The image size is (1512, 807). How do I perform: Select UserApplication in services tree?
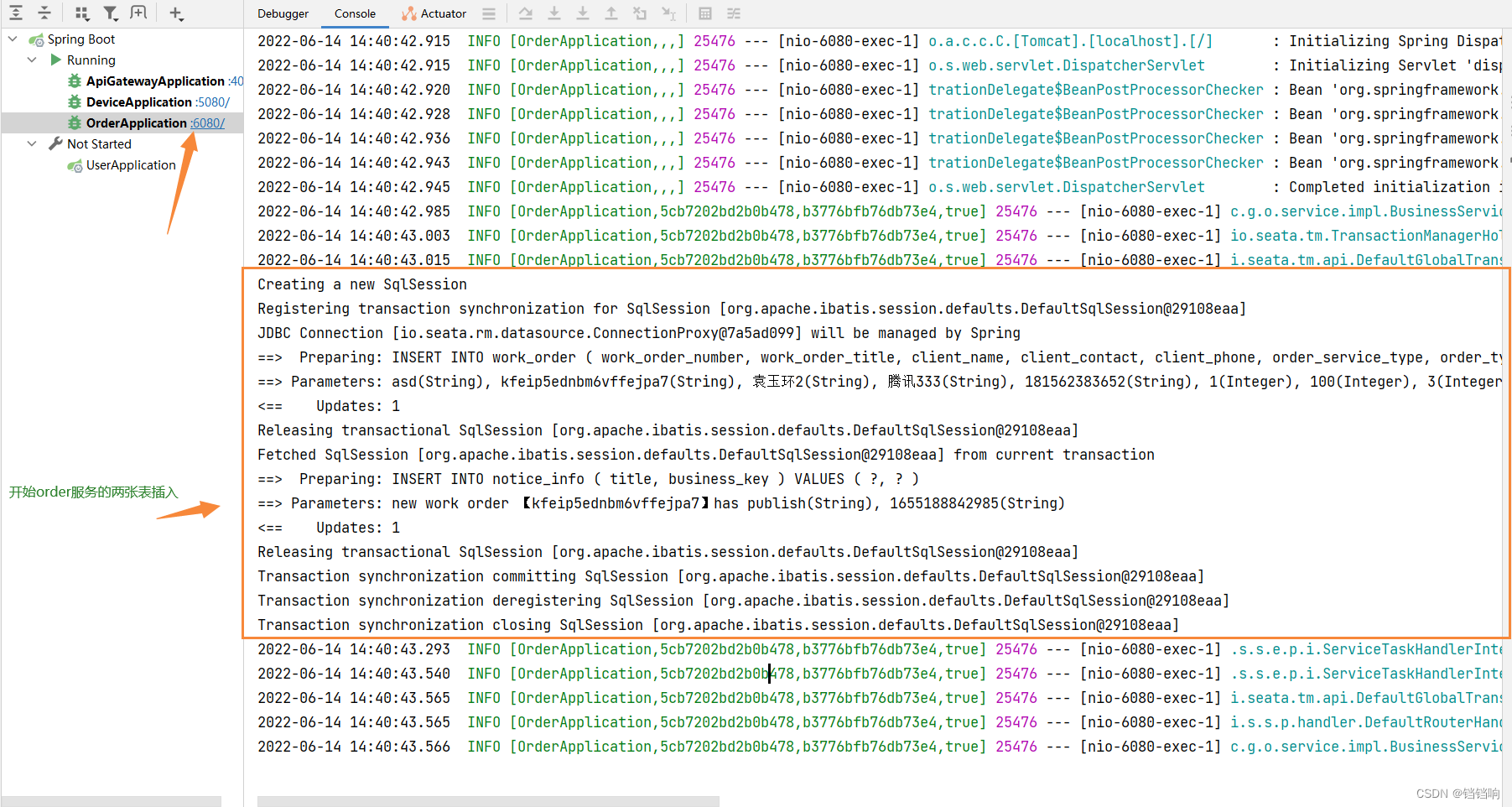pos(131,165)
